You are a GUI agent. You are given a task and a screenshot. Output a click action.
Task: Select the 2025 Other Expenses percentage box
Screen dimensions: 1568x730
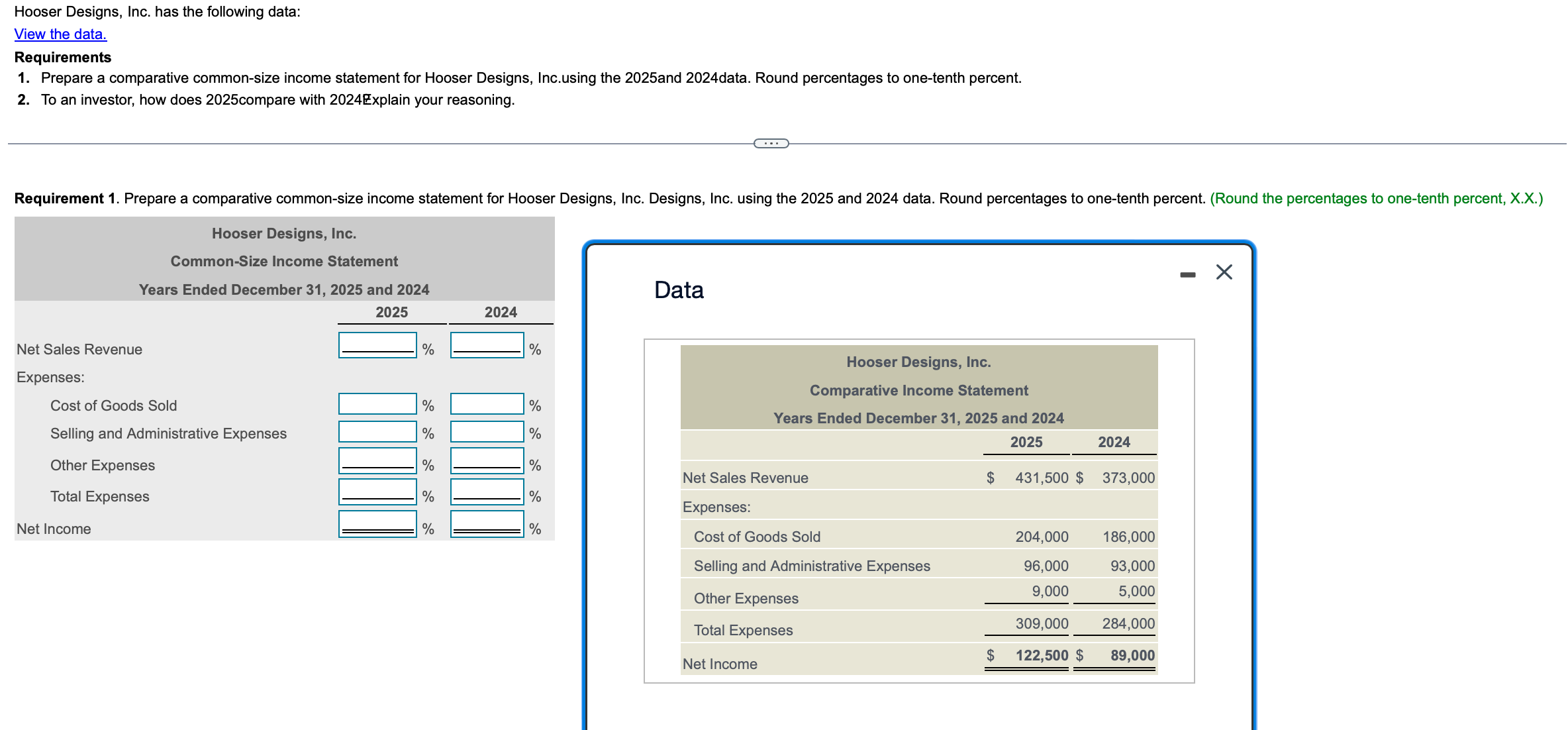point(376,462)
